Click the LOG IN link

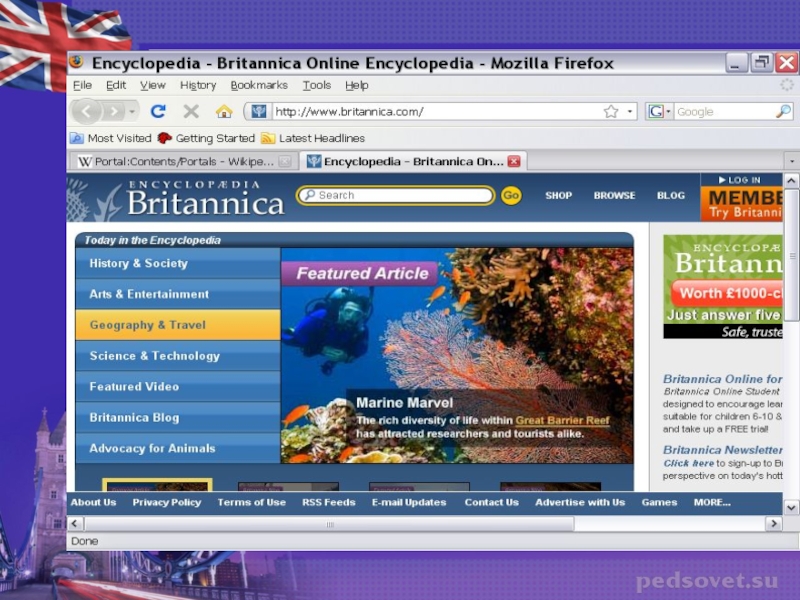(740, 180)
